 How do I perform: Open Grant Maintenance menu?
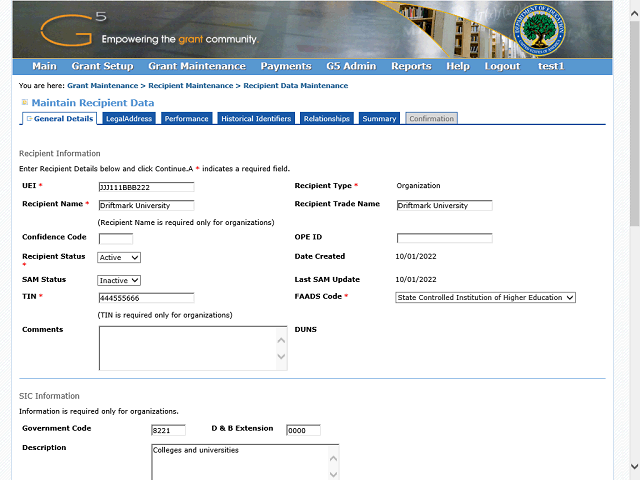tap(197, 66)
